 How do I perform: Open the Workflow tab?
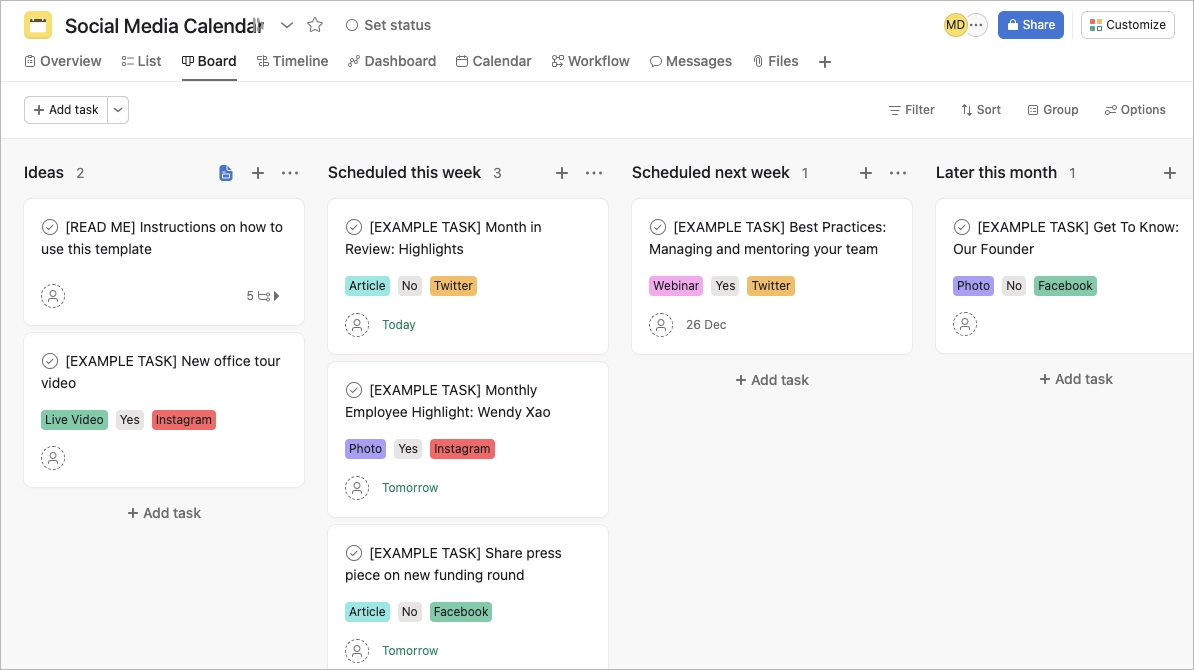(x=590, y=61)
